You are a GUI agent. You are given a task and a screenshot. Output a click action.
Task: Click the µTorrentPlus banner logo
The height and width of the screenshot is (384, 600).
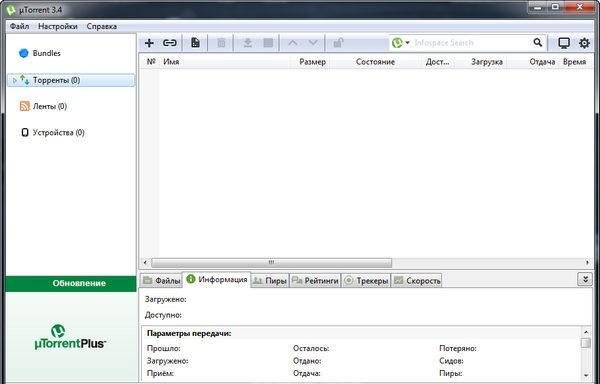pos(70,337)
